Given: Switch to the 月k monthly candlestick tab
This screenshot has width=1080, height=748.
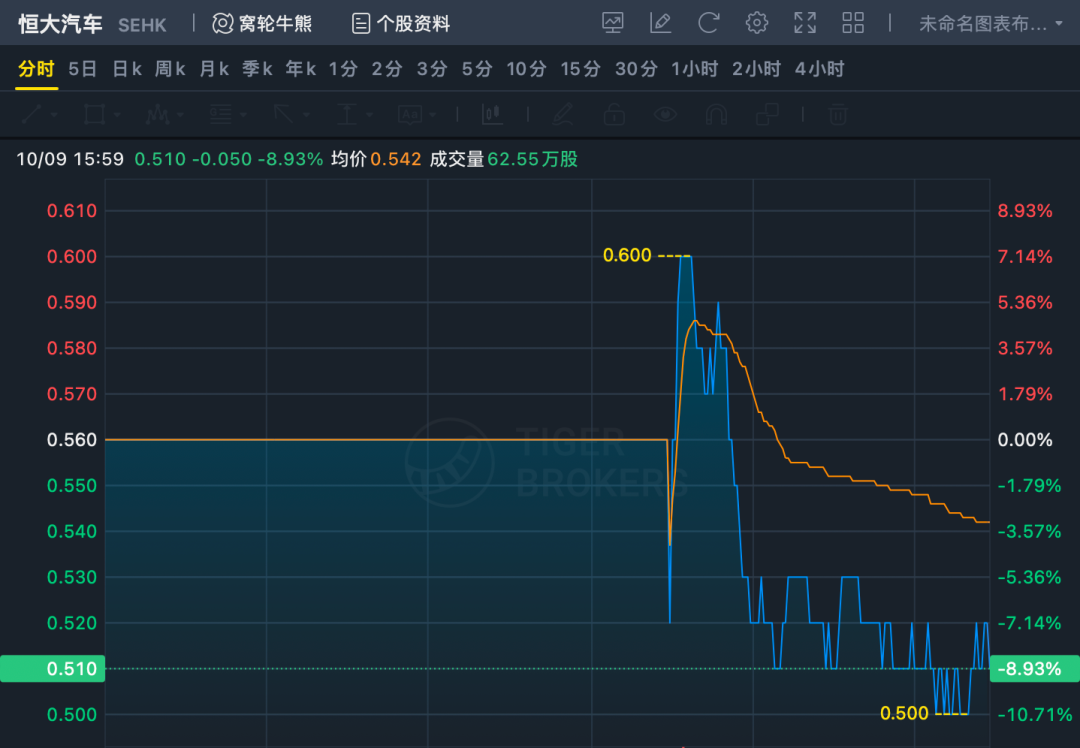Looking at the screenshot, I should [214, 69].
